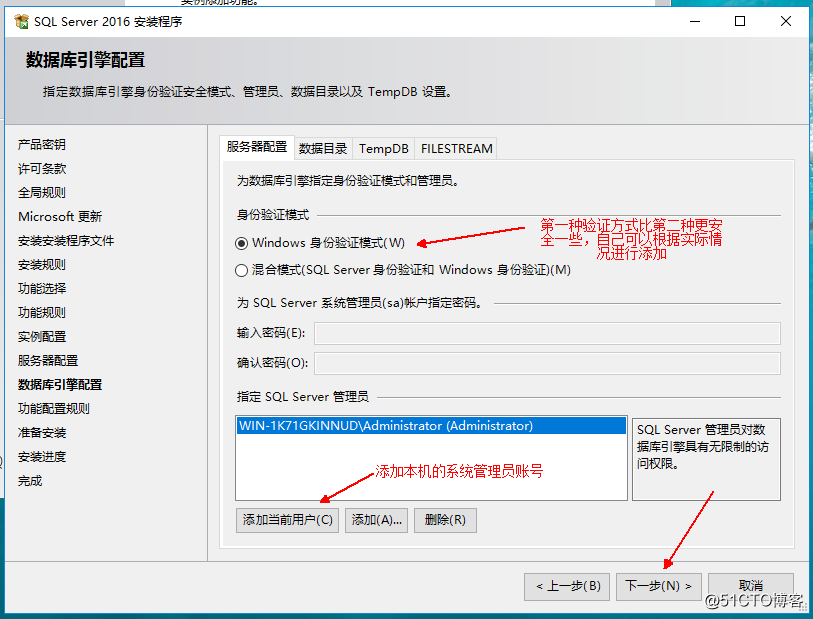
Task: Click 功能规则 step in sidebar
Action: 41,313
